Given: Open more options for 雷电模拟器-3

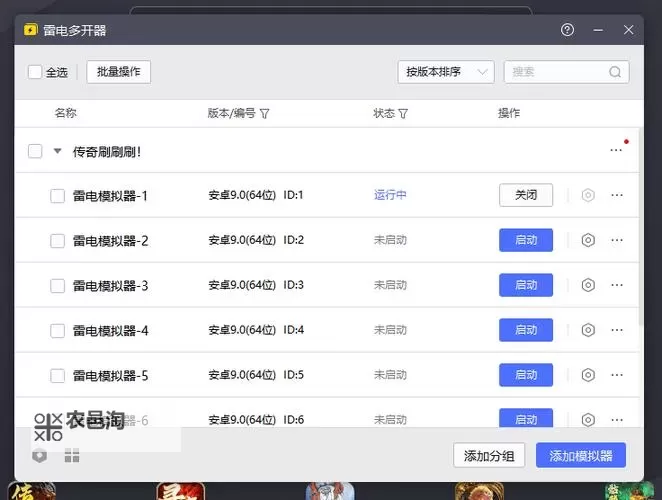Looking at the screenshot, I should 616,285.
